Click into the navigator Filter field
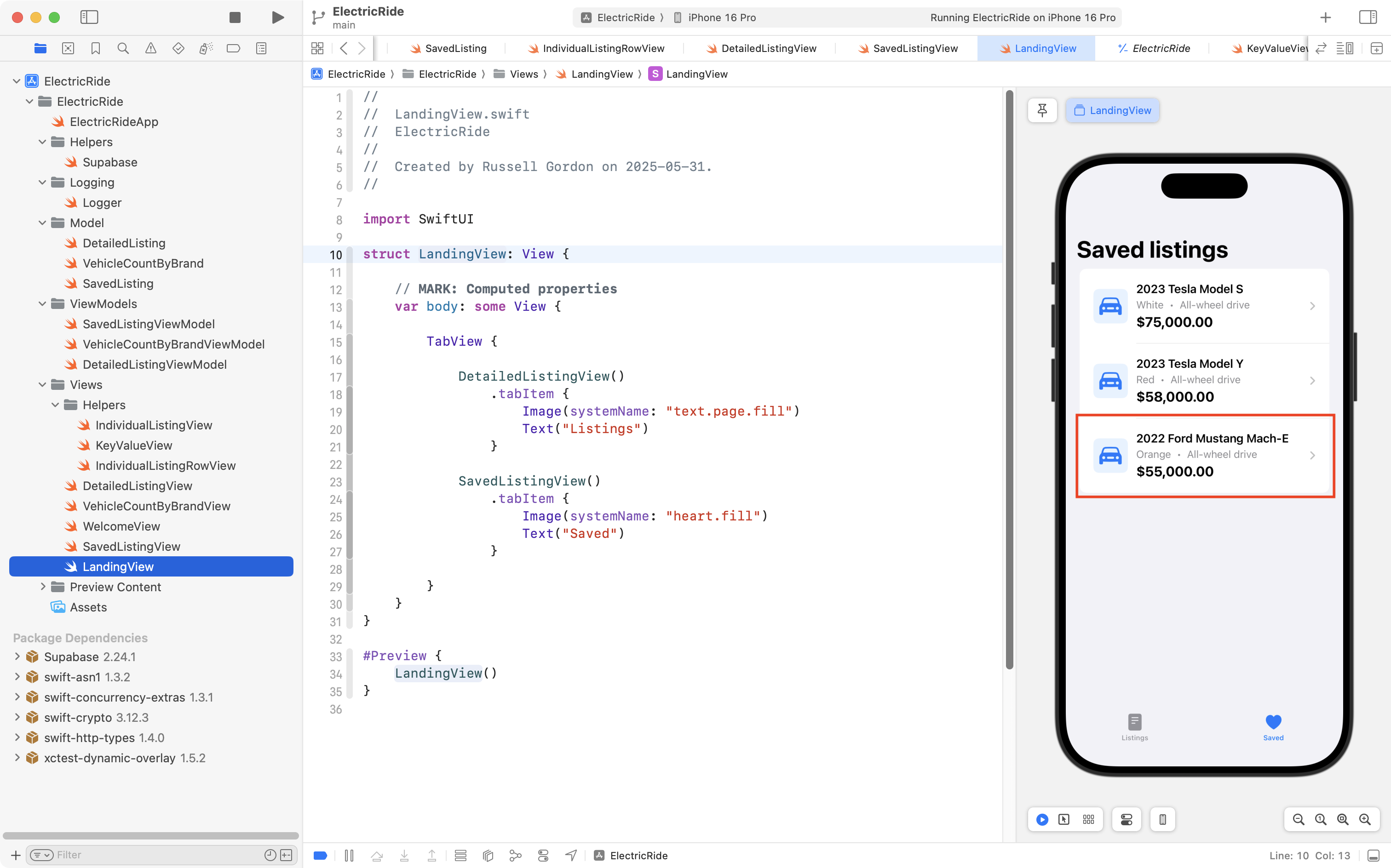The width and height of the screenshot is (1391, 868). 155,855
